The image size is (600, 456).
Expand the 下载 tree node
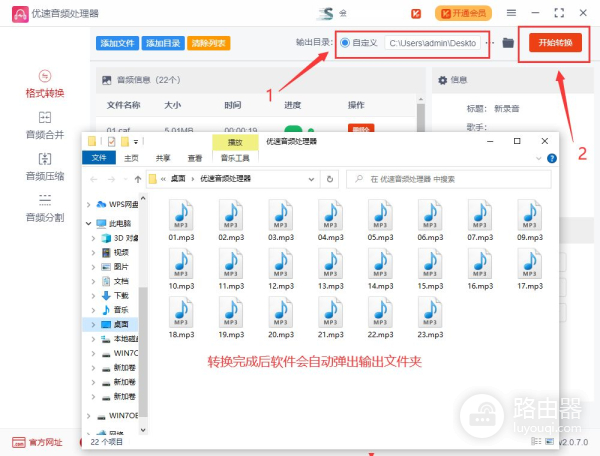pos(93,296)
